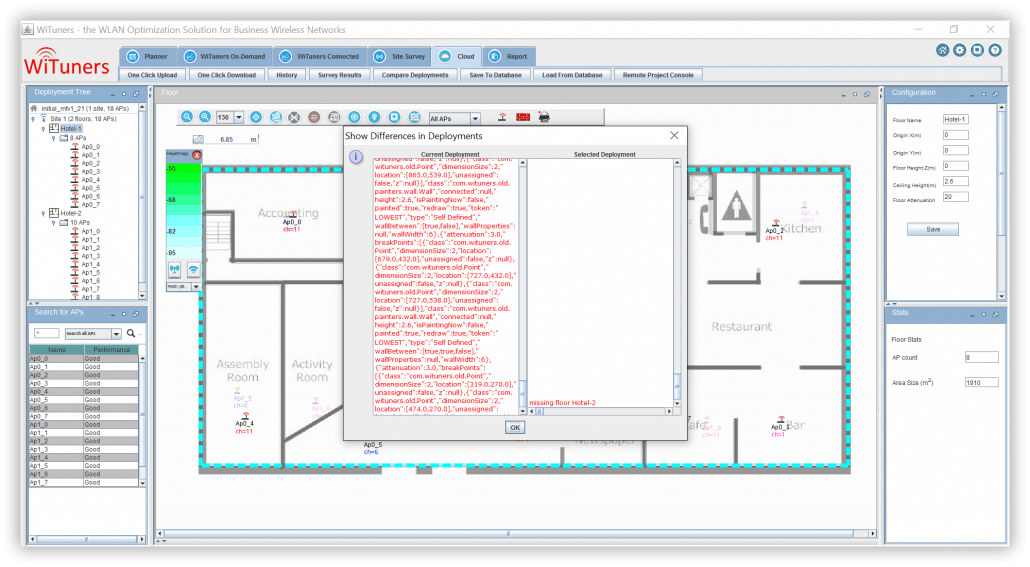Select the add access point tool icon
Image resolution: width=1030 pixels, height=567 pixels.
502,117
